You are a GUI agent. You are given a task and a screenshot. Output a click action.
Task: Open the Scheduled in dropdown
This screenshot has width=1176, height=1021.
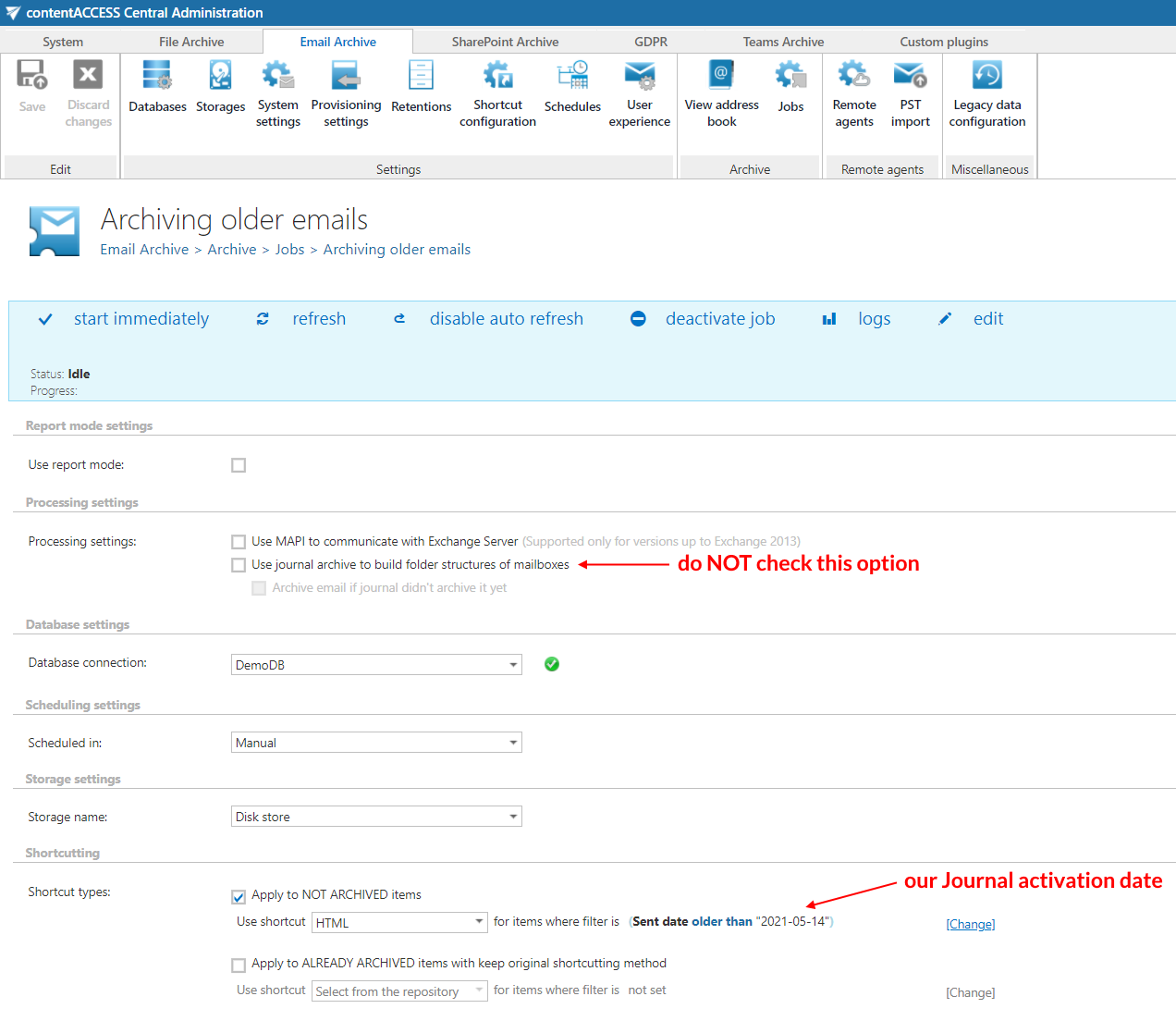pos(513,743)
